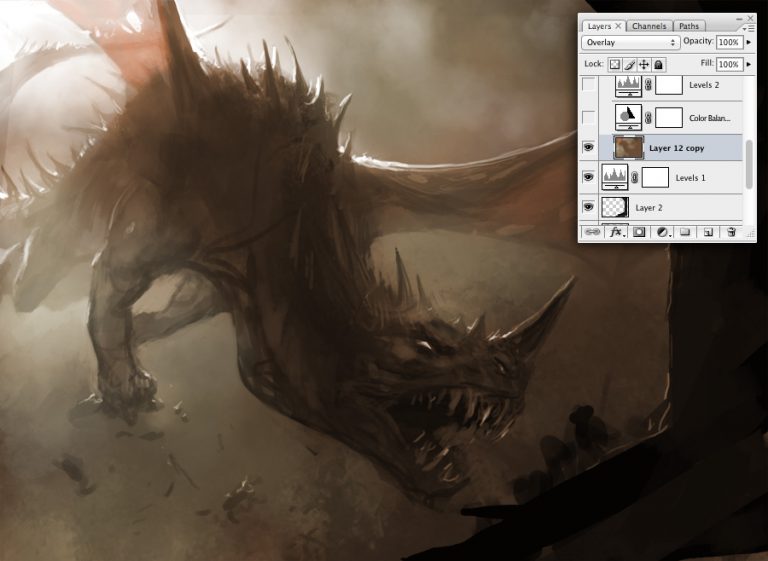
Task: Toggle visibility of Layer 2
Action: tap(589, 207)
